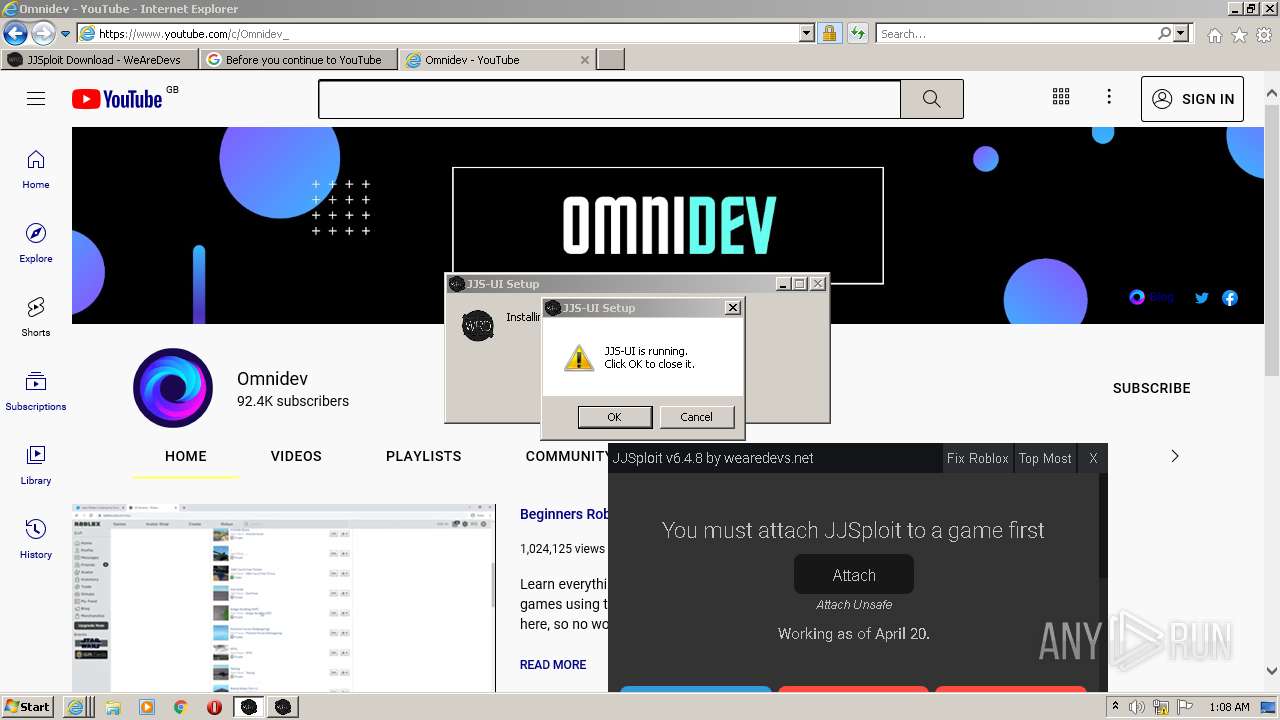Open Library in the YouTube sidebar
The image size is (1280, 720).
[x=36, y=465]
